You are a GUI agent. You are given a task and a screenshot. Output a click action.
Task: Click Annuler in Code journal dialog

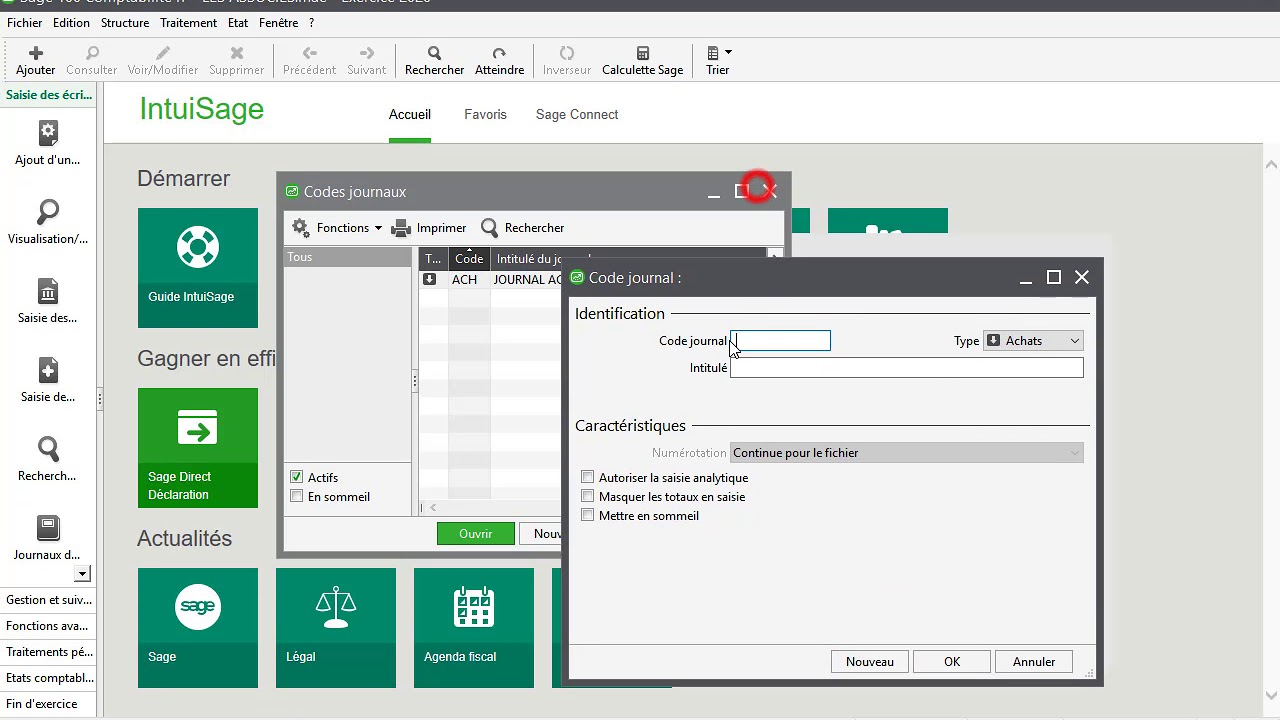[1034, 662]
